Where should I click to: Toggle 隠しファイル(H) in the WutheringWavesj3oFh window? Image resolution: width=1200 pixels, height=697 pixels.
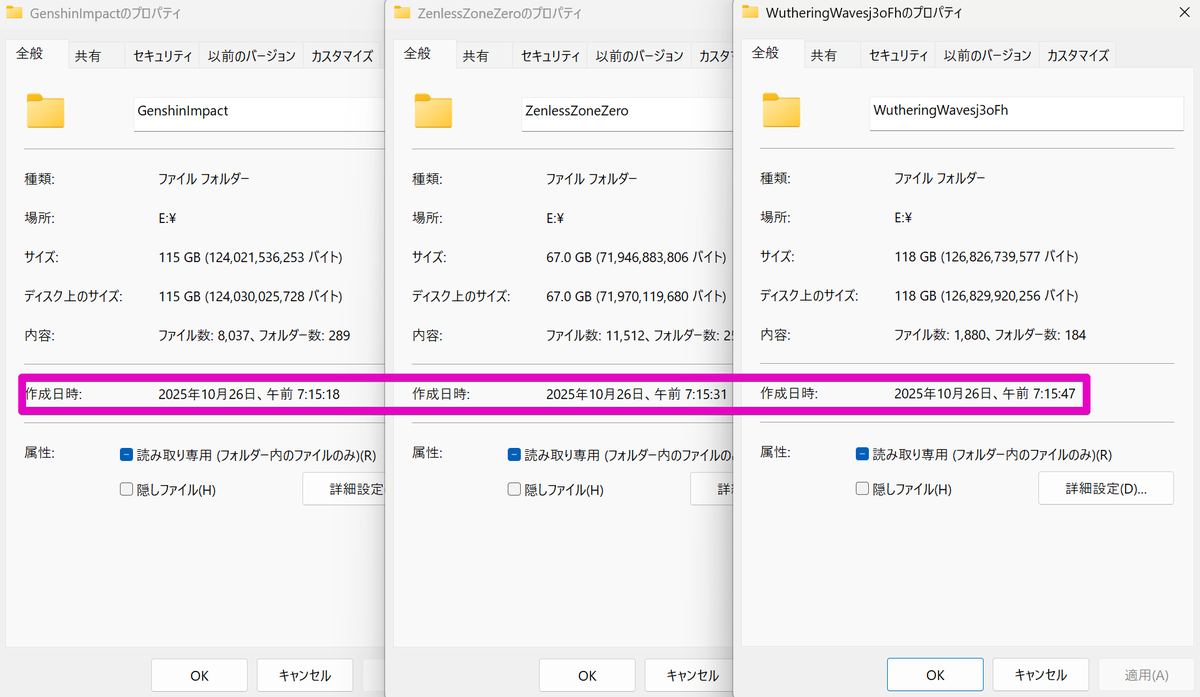862,489
